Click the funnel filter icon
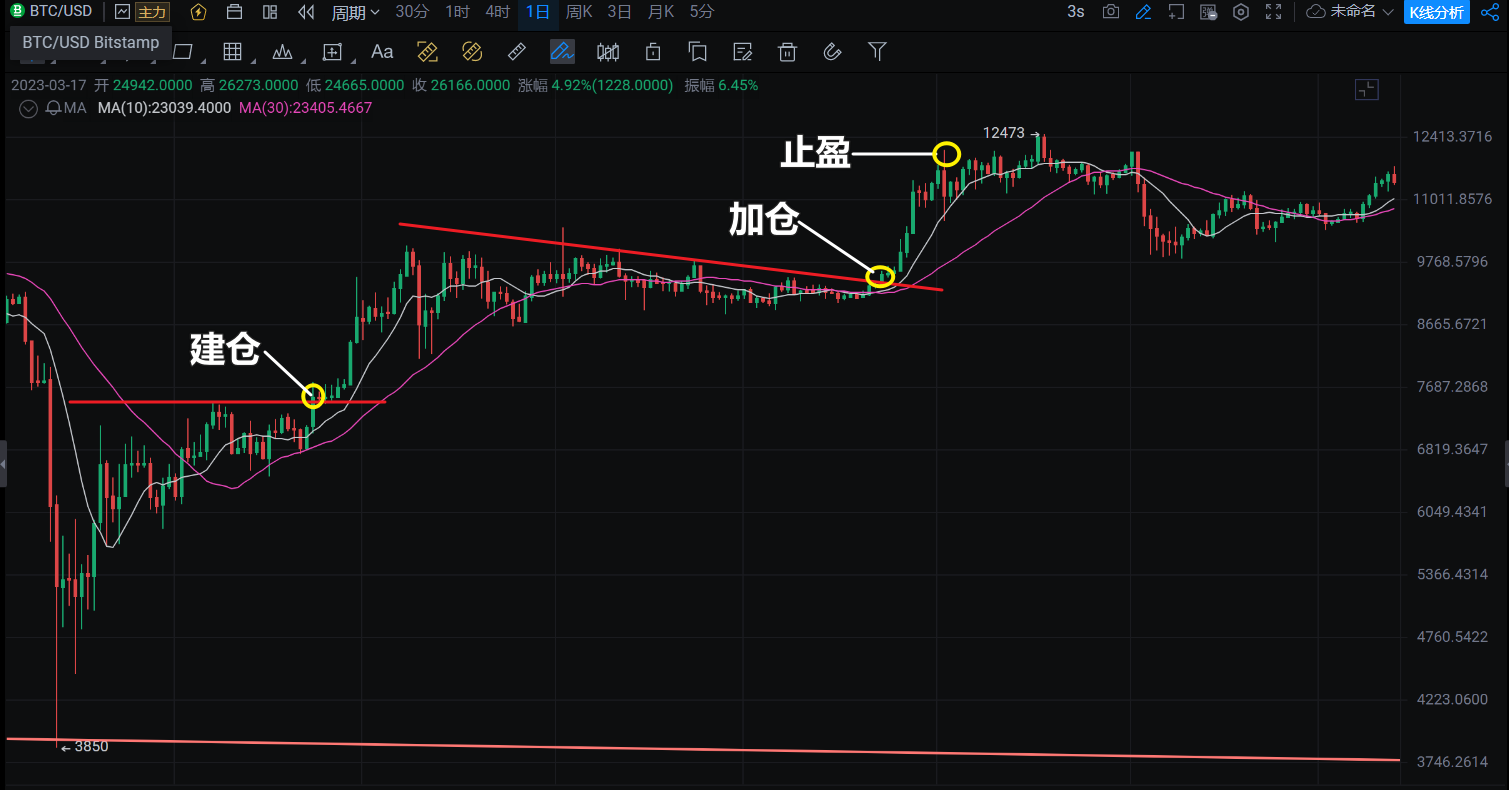Image resolution: width=1509 pixels, height=790 pixels. click(x=877, y=52)
